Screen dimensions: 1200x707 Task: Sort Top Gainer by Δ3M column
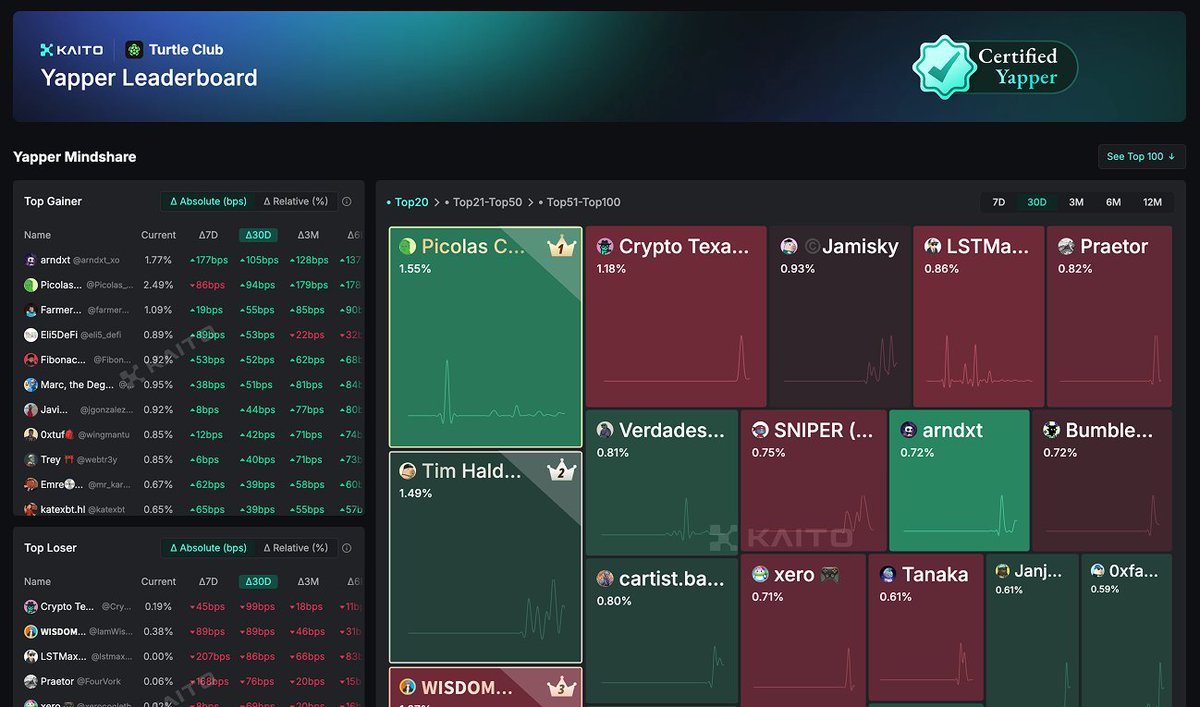point(308,235)
